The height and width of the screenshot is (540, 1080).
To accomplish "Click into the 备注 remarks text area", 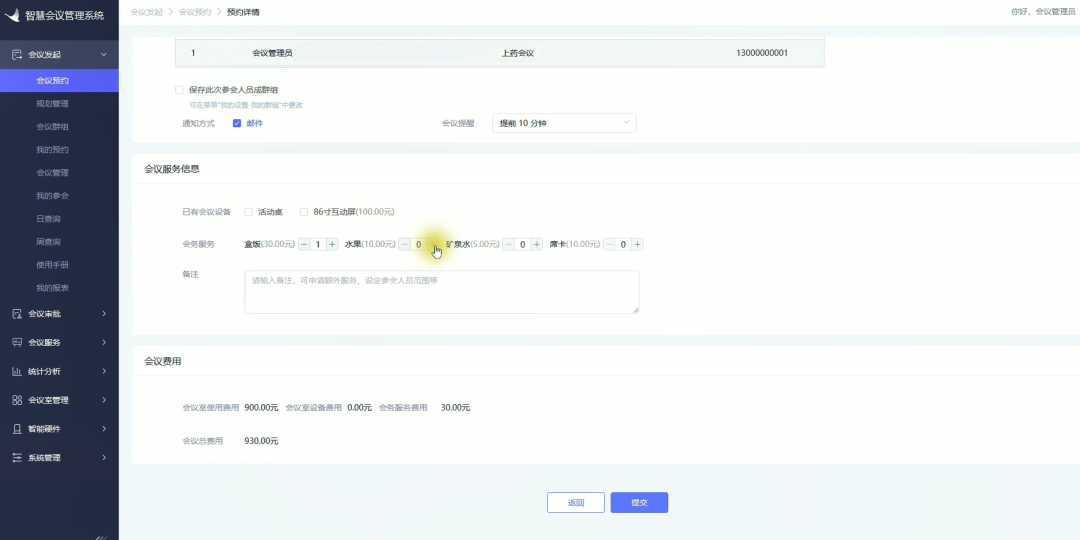I will (442, 292).
